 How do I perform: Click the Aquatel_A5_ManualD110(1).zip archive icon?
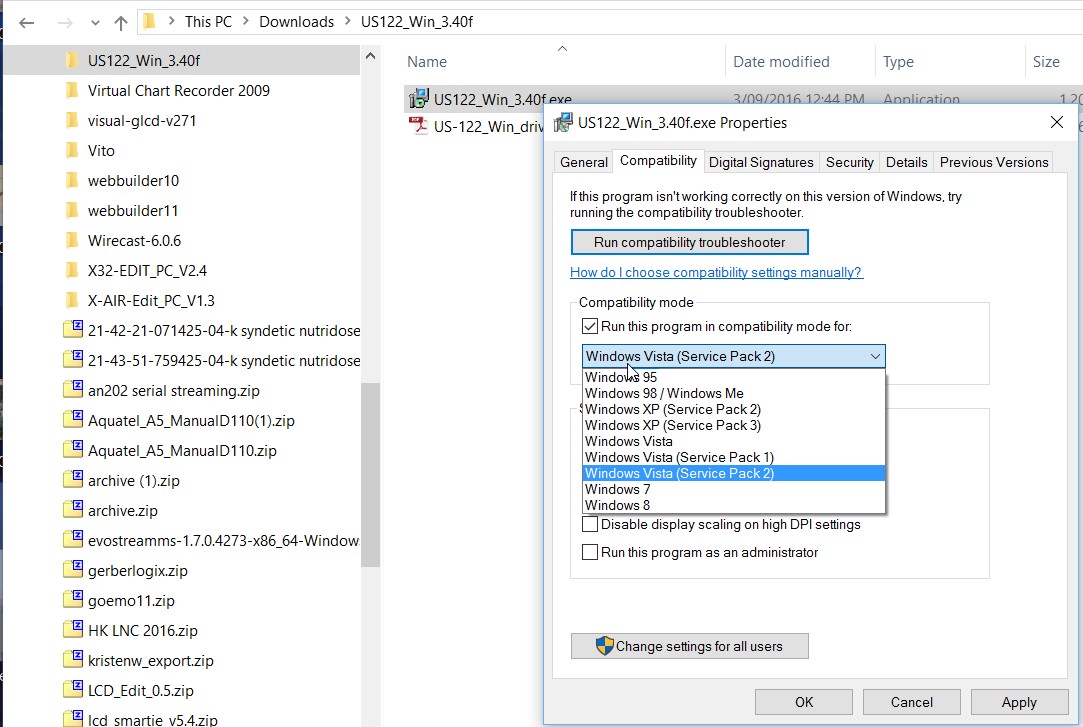[x=73, y=419]
